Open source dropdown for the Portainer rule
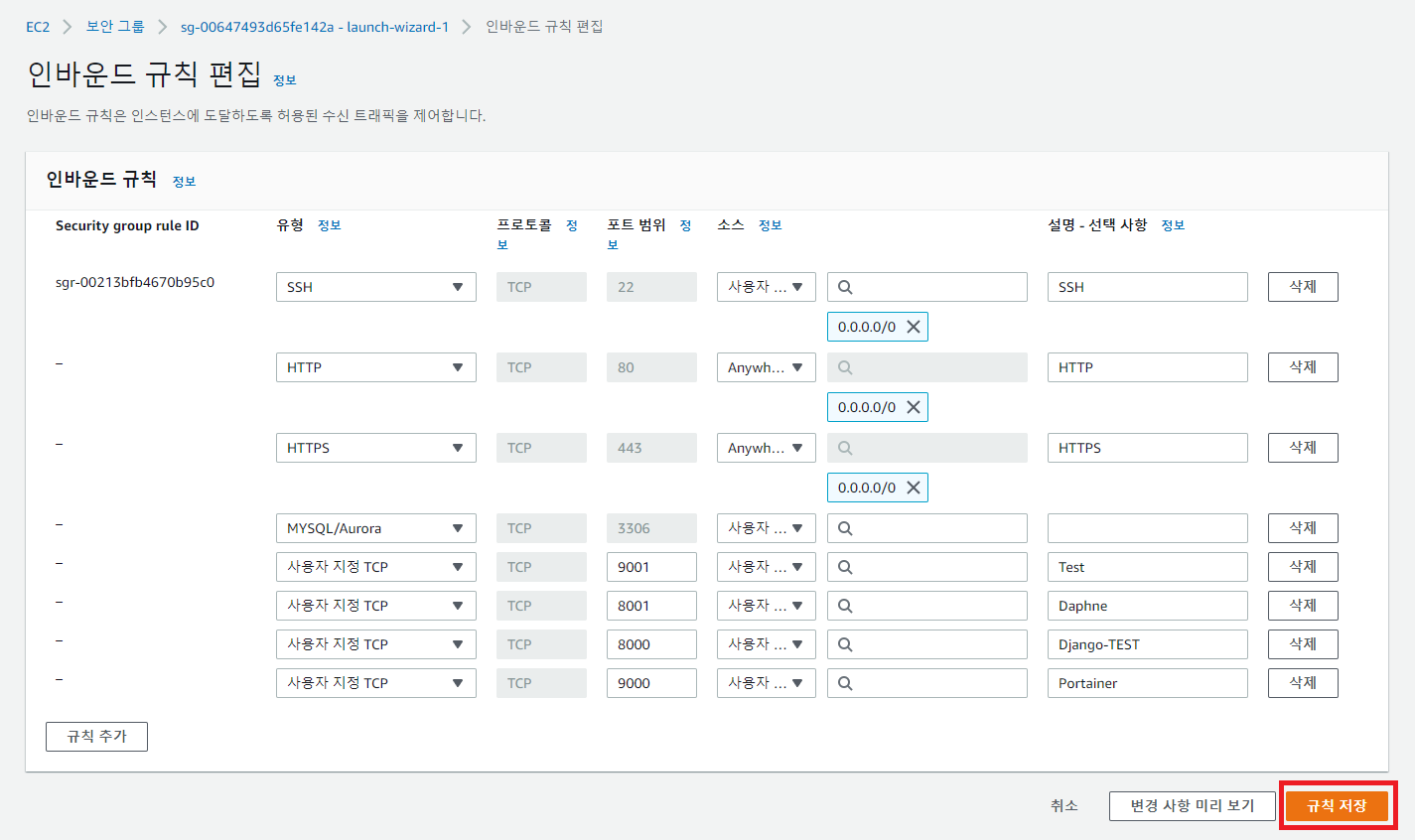This screenshot has height=840, width=1415. point(767,683)
